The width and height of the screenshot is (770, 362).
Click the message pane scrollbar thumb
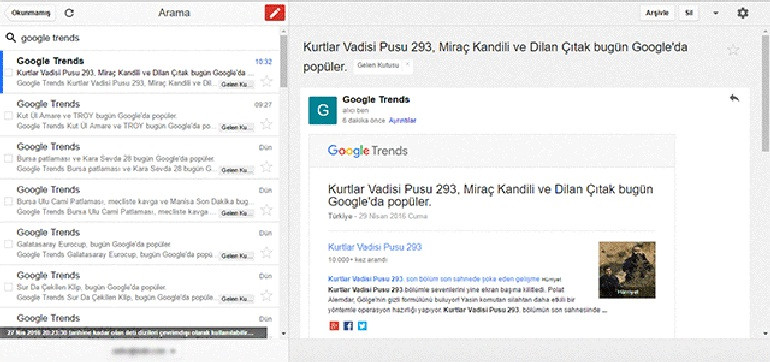point(766,93)
